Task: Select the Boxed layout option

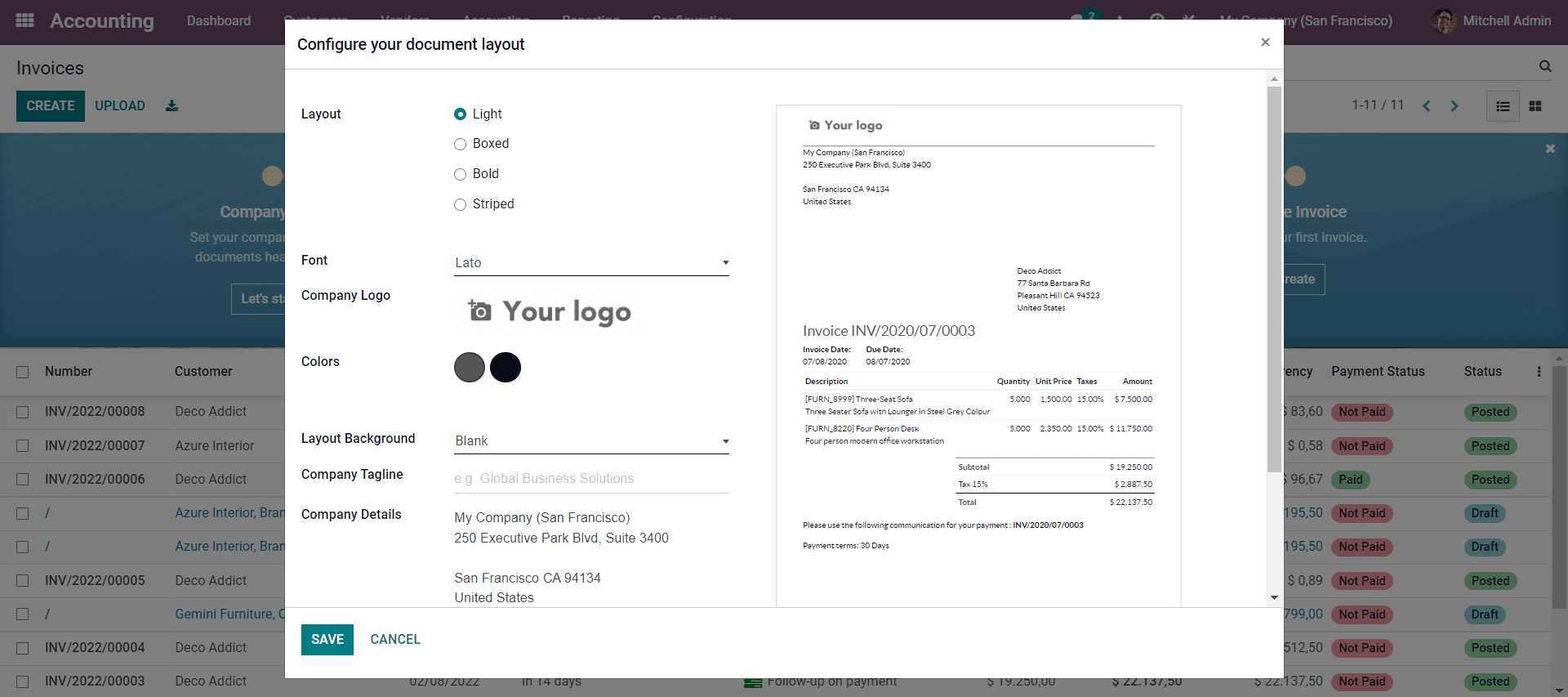Action: tap(460, 144)
